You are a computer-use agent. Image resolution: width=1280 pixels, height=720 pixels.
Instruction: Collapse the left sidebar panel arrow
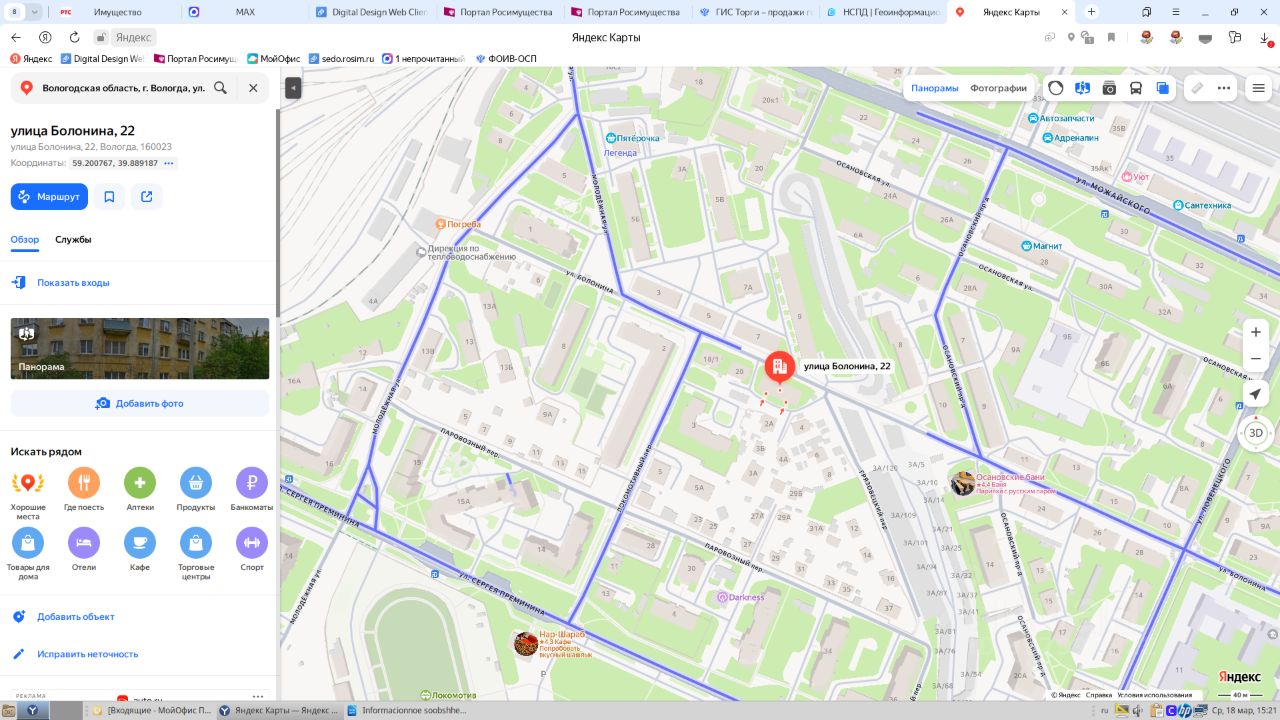[x=293, y=88]
